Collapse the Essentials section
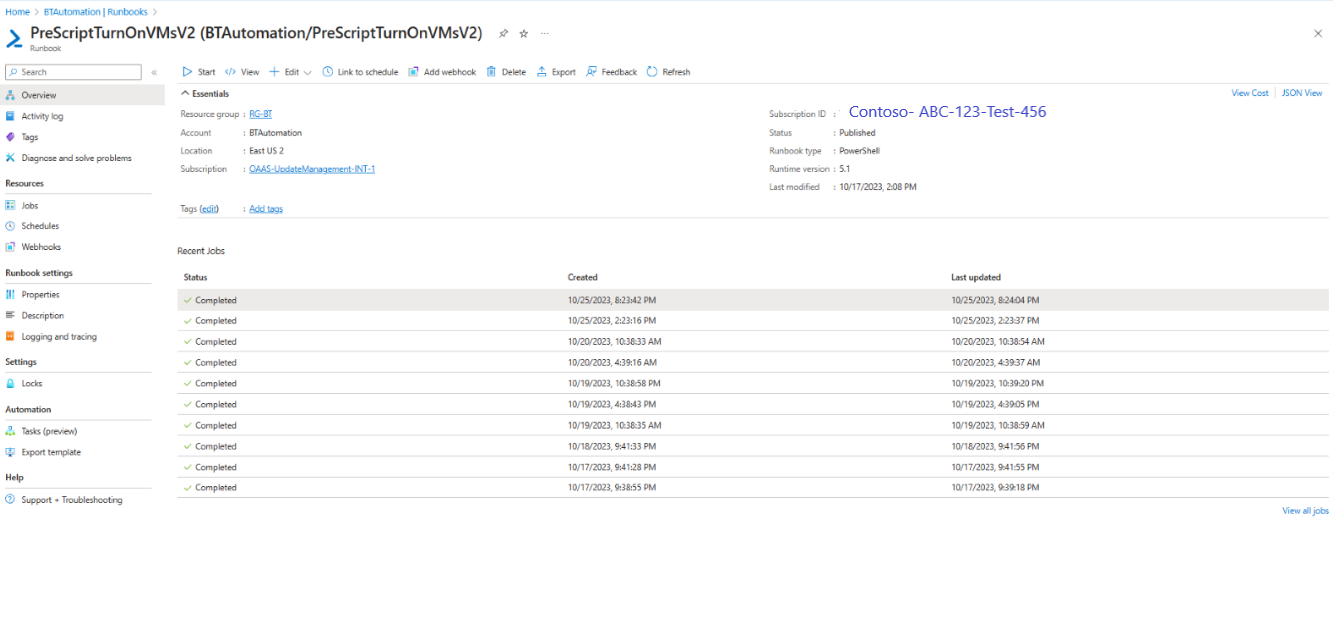Image resolution: width=1333 pixels, height=643 pixels. [x=205, y=93]
